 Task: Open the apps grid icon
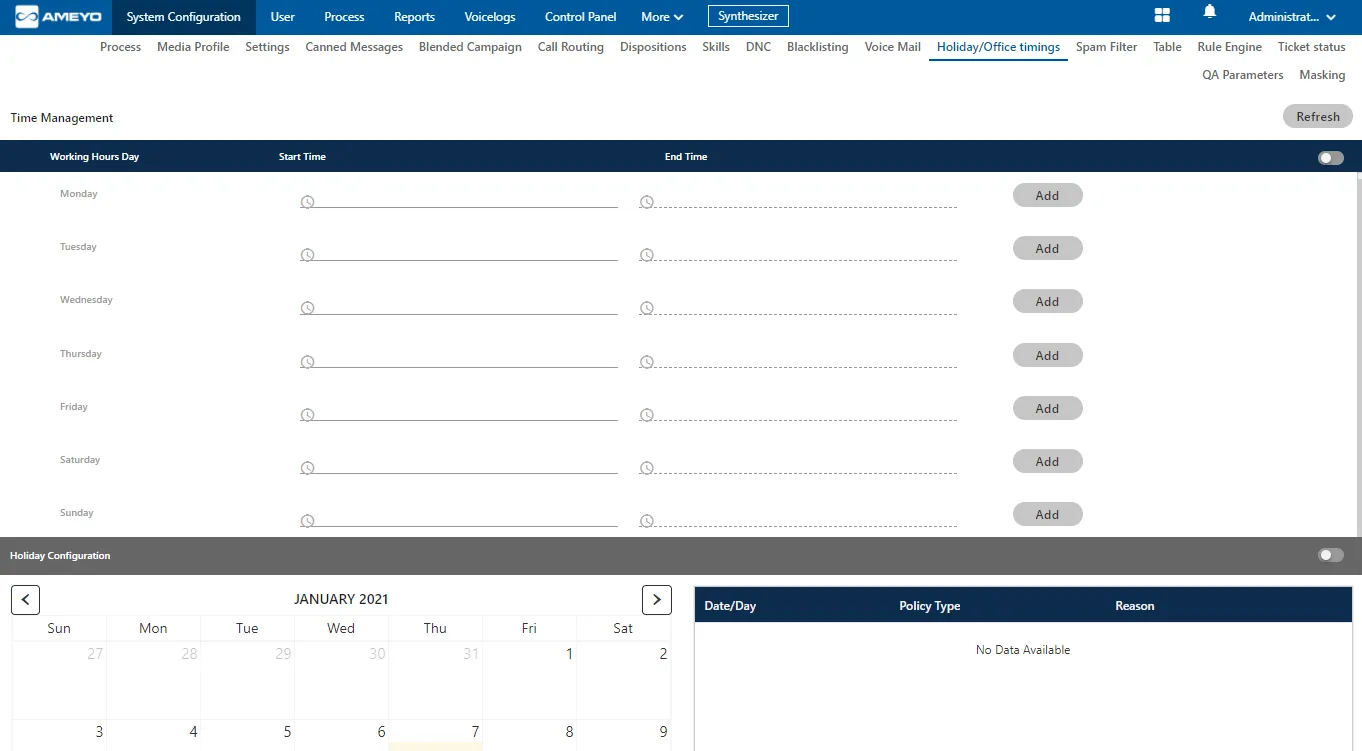coord(1162,15)
